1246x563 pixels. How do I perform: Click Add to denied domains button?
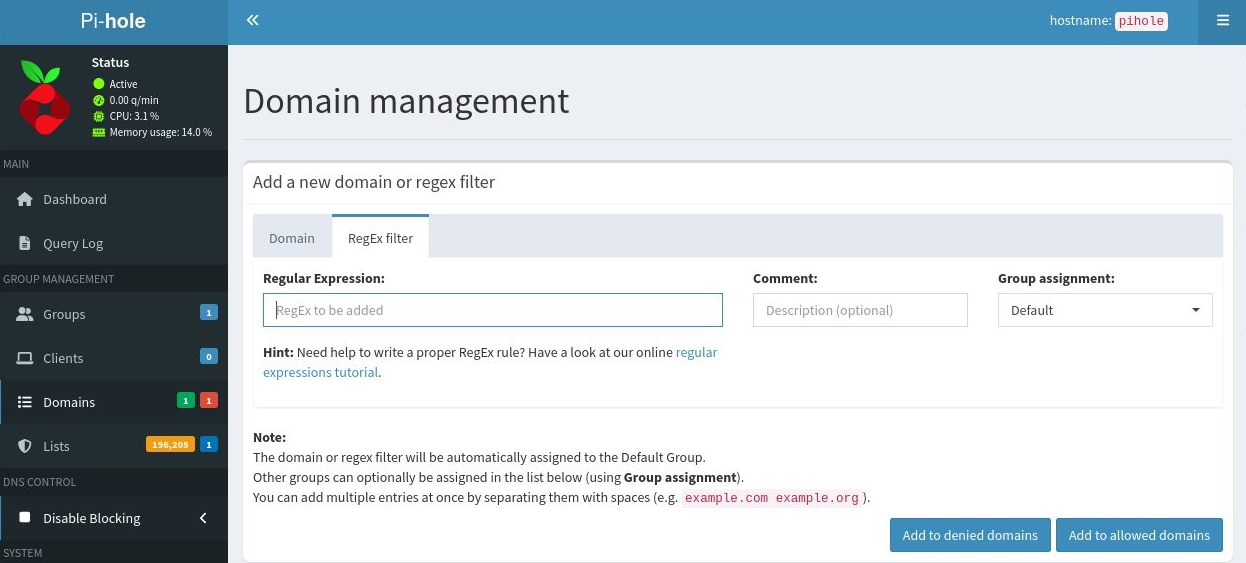[970, 535]
